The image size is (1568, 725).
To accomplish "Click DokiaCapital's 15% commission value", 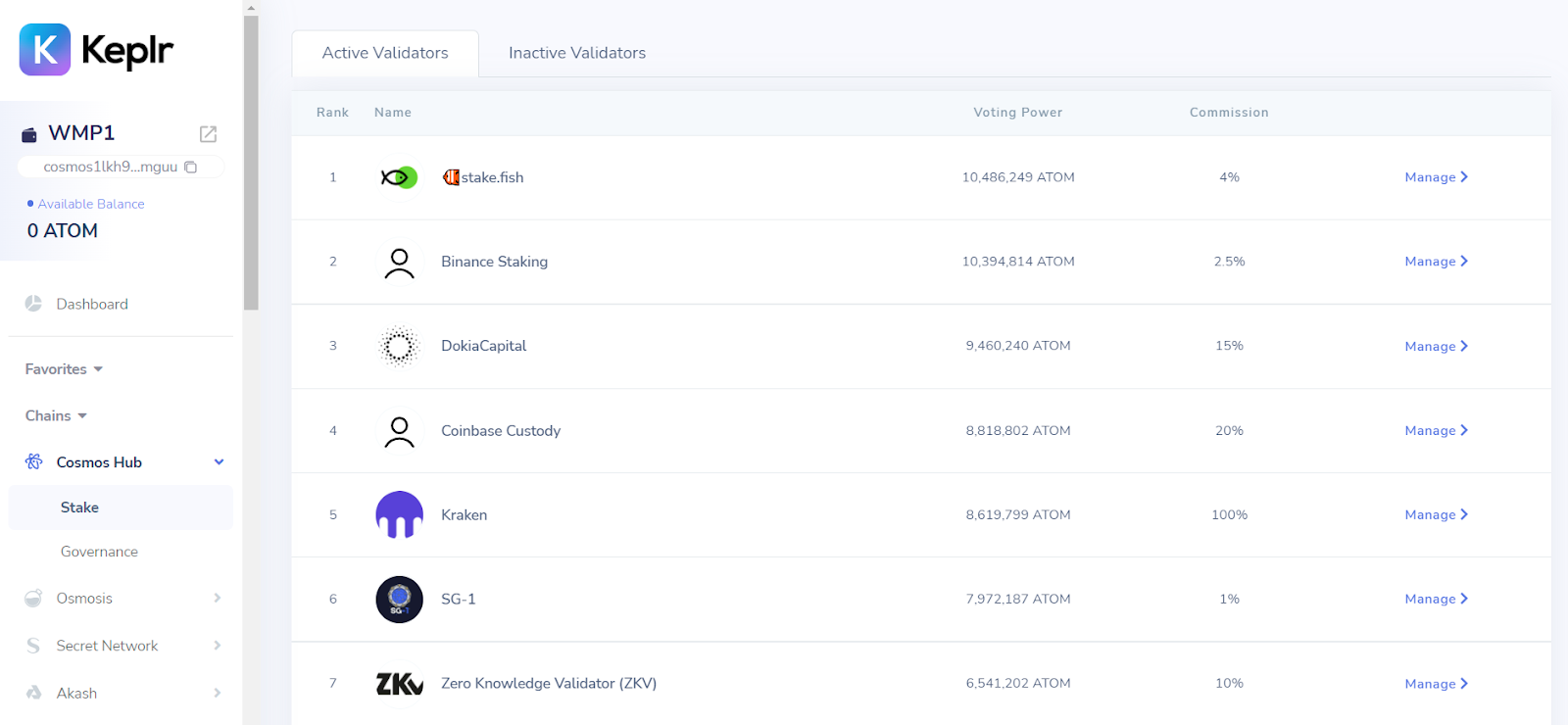I will 1229,346.
